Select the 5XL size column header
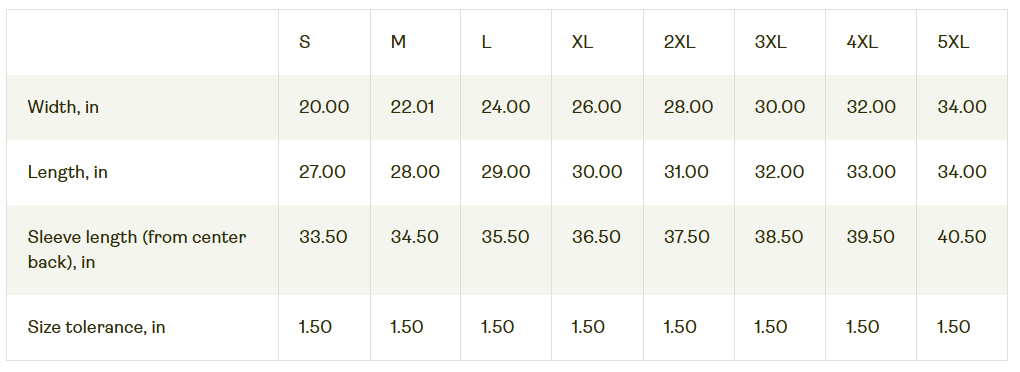 (953, 42)
